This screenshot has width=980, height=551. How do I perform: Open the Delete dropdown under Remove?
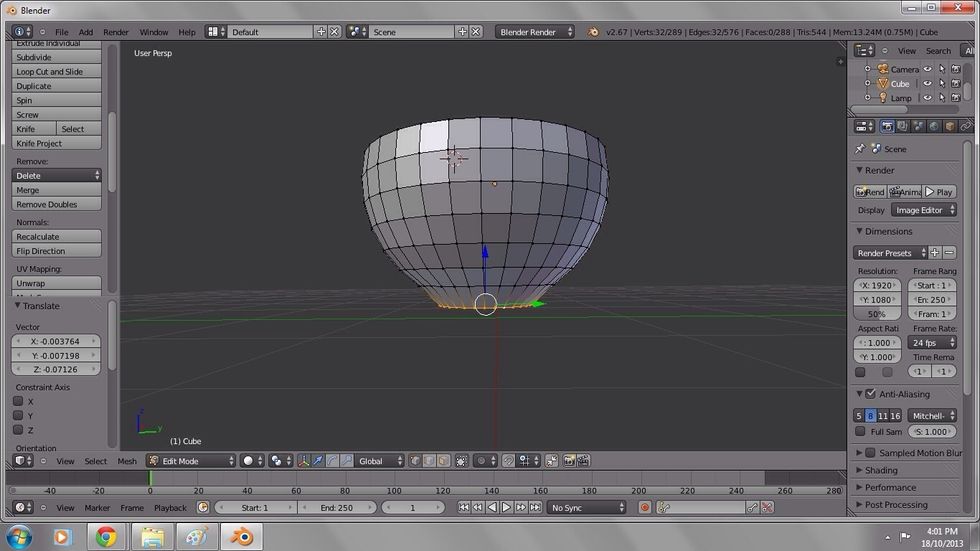56,176
